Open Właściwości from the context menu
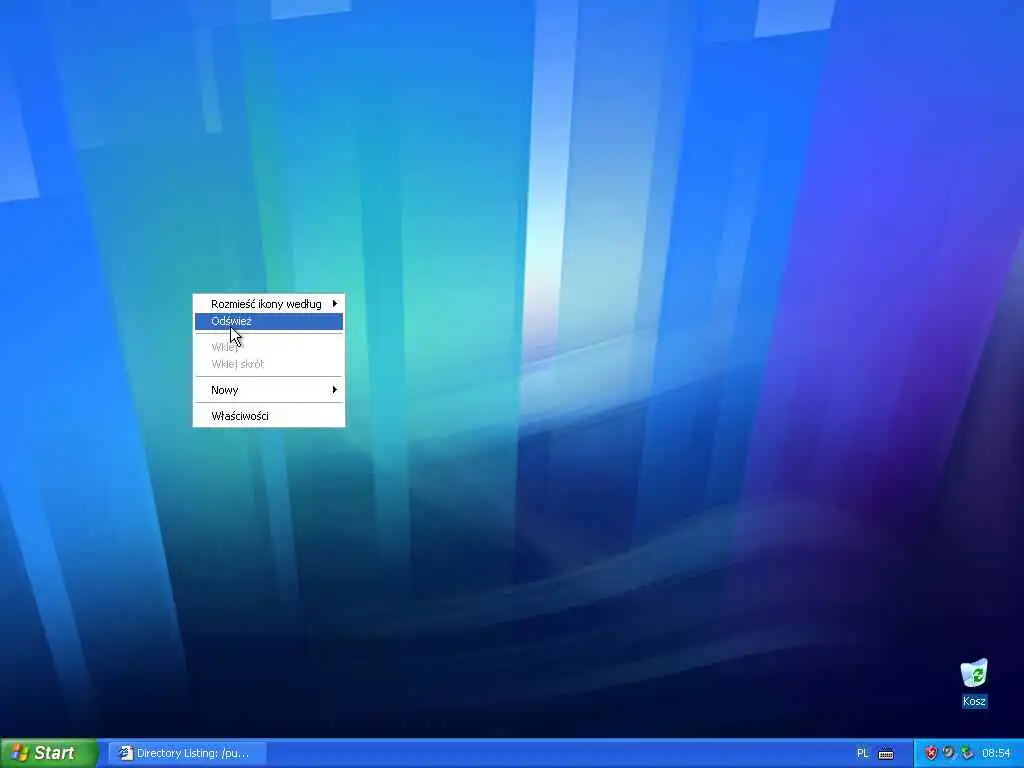 [x=268, y=416]
